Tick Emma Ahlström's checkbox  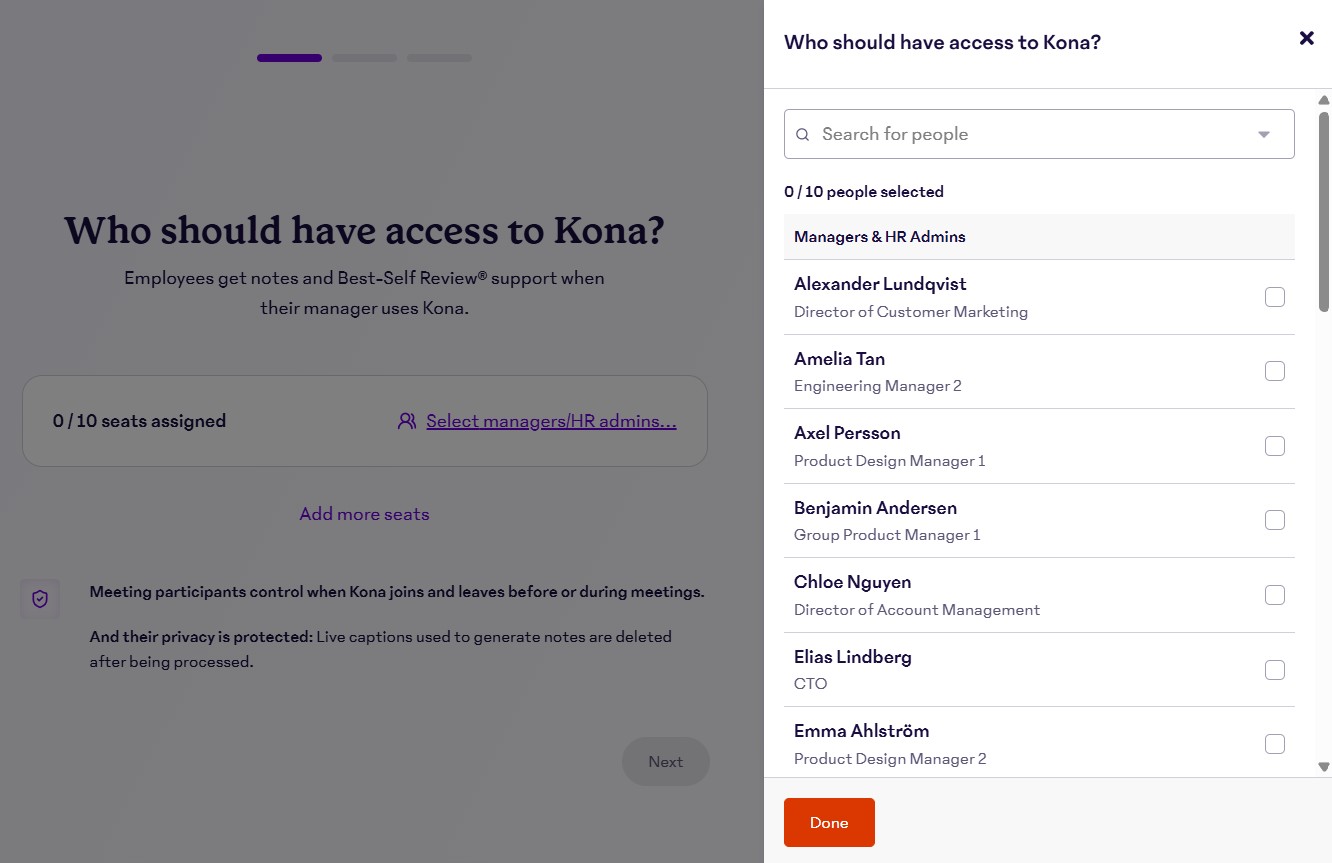(x=1274, y=744)
